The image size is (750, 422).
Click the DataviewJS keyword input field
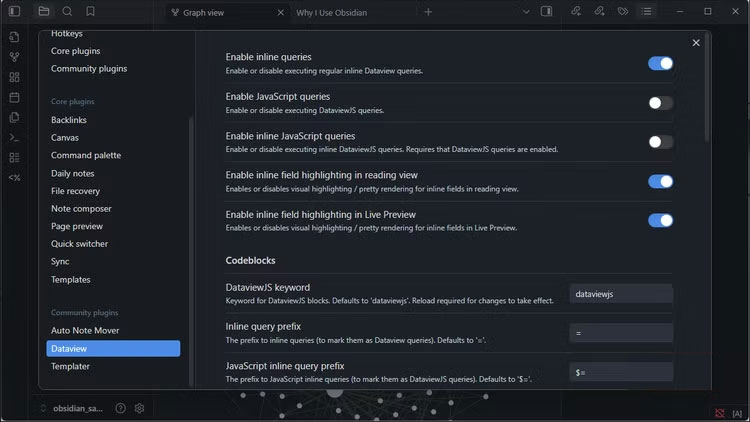[621, 294]
